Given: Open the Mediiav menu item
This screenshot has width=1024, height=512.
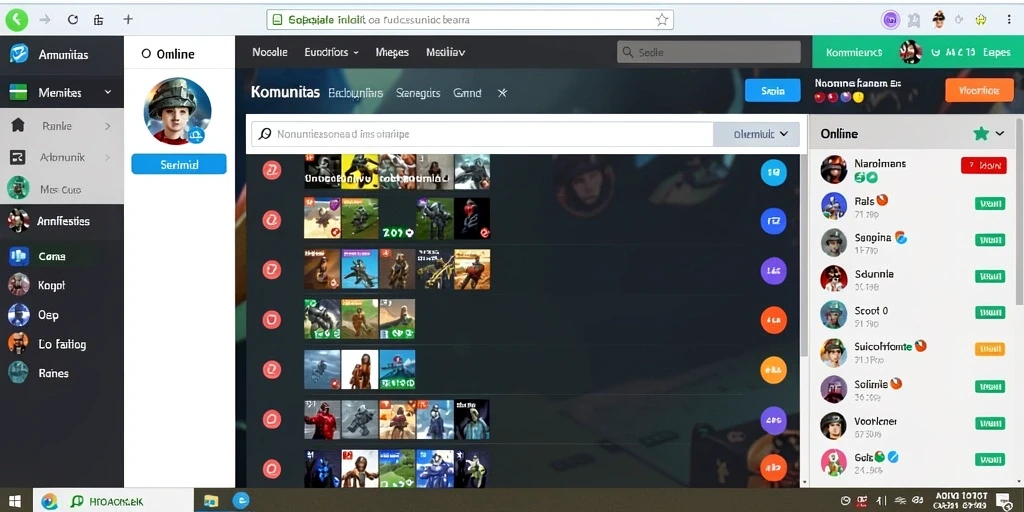Looking at the screenshot, I should click(x=445, y=52).
